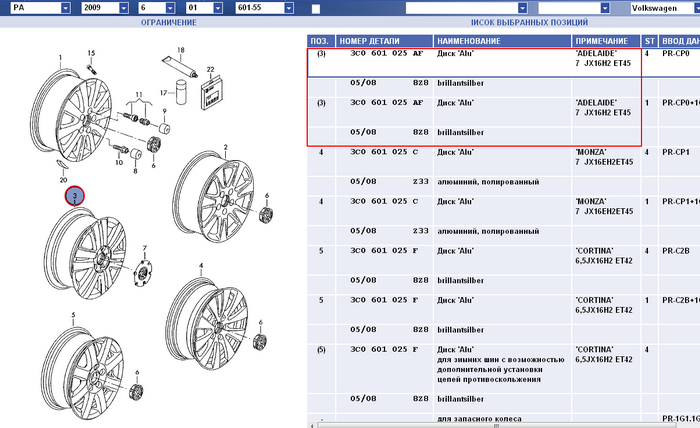Select callout 7 hub cover in diagram
700x428 pixels.
click(x=145, y=248)
